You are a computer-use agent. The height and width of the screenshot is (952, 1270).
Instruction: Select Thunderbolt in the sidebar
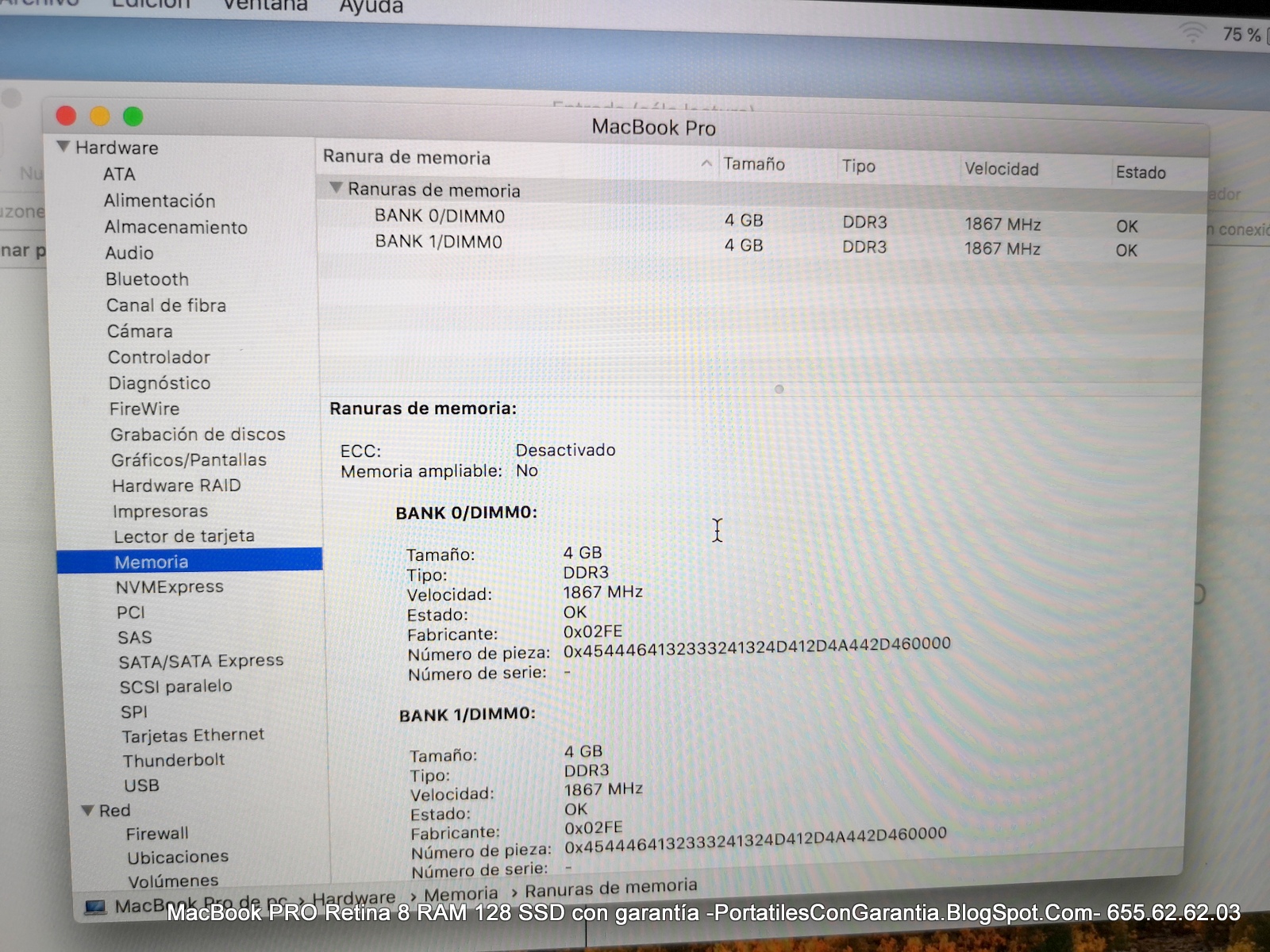click(174, 760)
